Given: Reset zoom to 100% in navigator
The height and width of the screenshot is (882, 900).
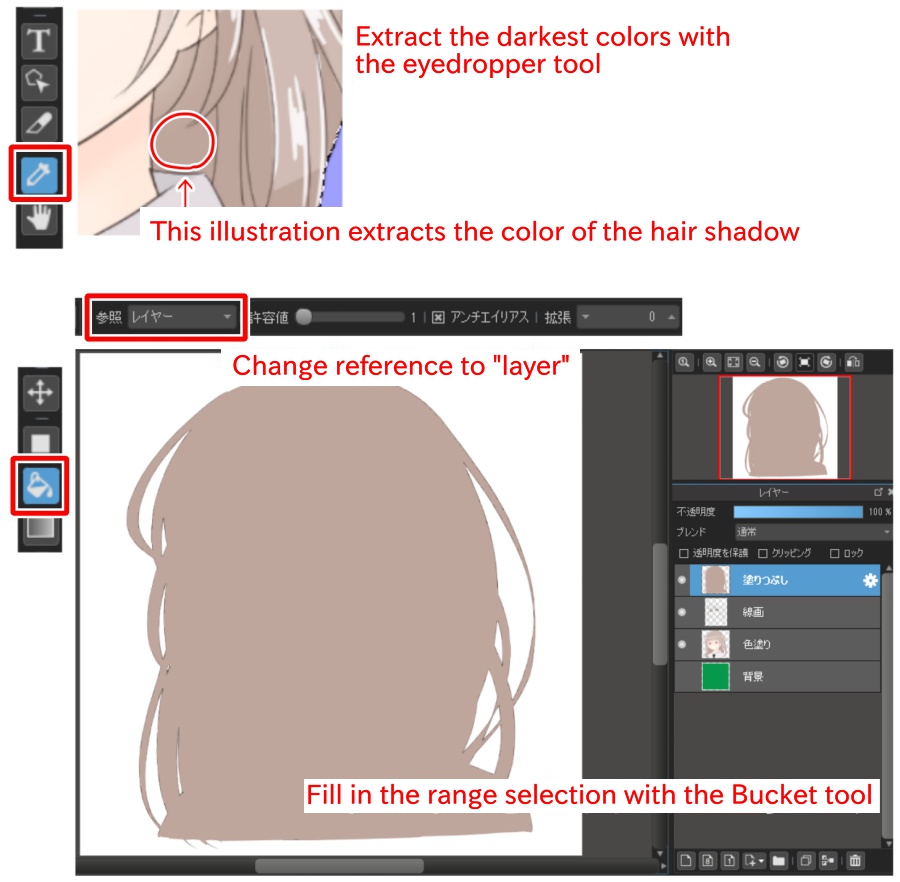Looking at the screenshot, I should tap(684, 362).
